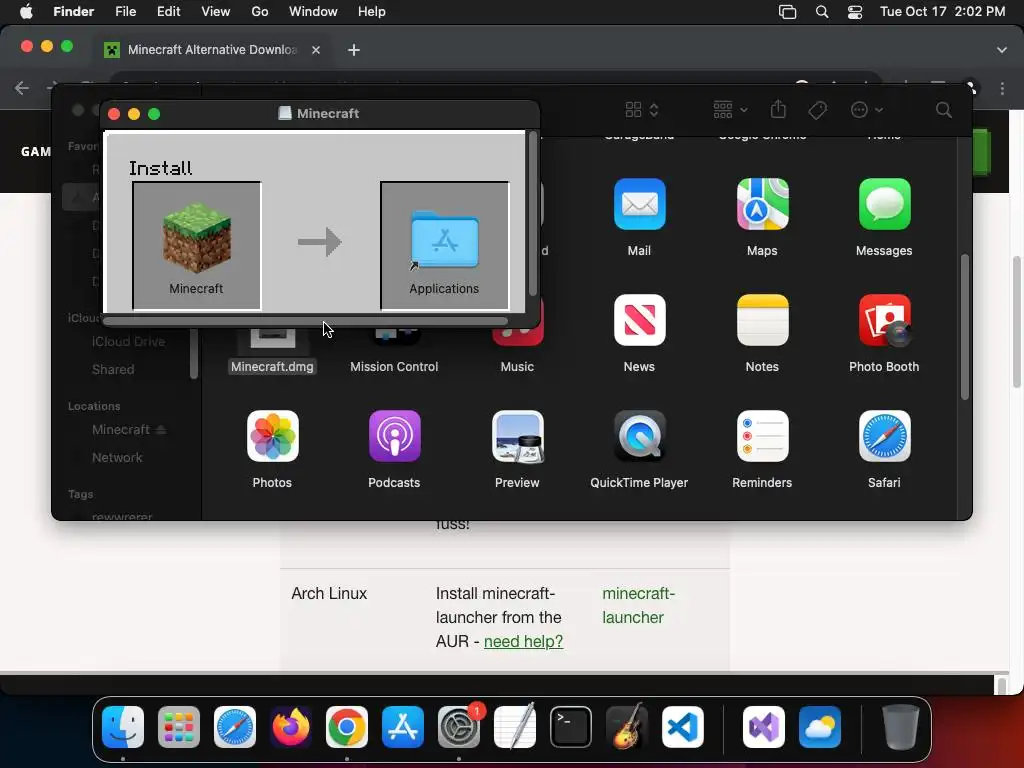
Task: Open the Notes app icon
Action: [x=762, y=320]
